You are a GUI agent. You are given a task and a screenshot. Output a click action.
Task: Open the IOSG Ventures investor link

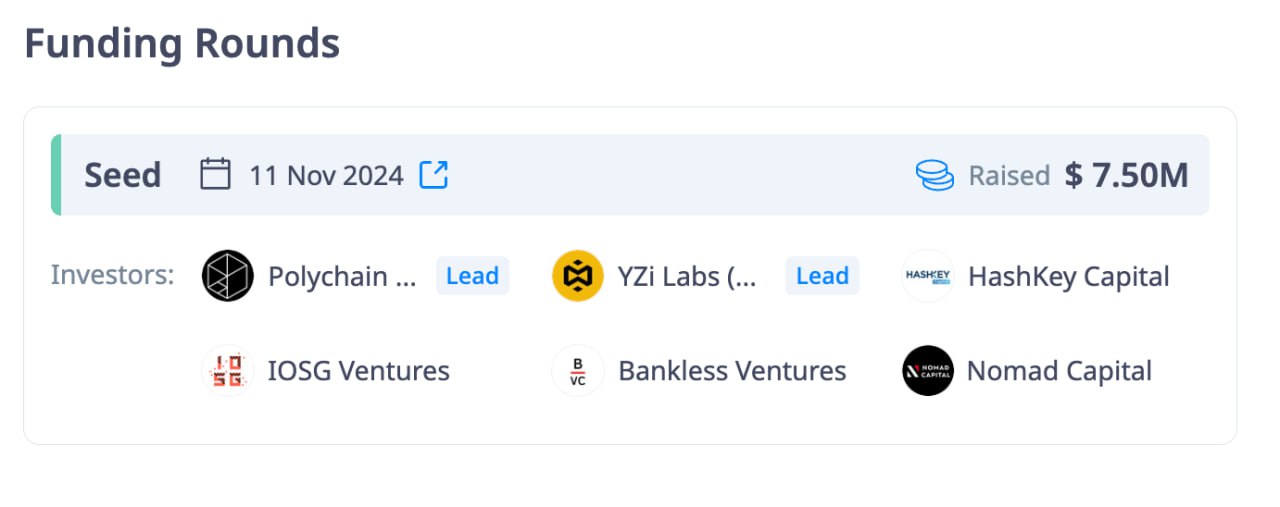pyautogui.click(x=358, y=371)
